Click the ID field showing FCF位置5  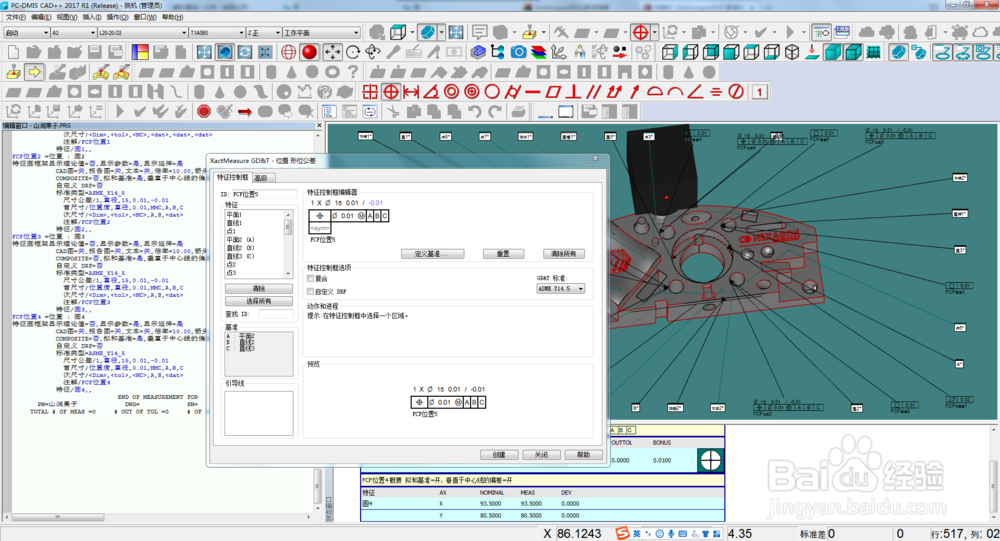point(265,194)
